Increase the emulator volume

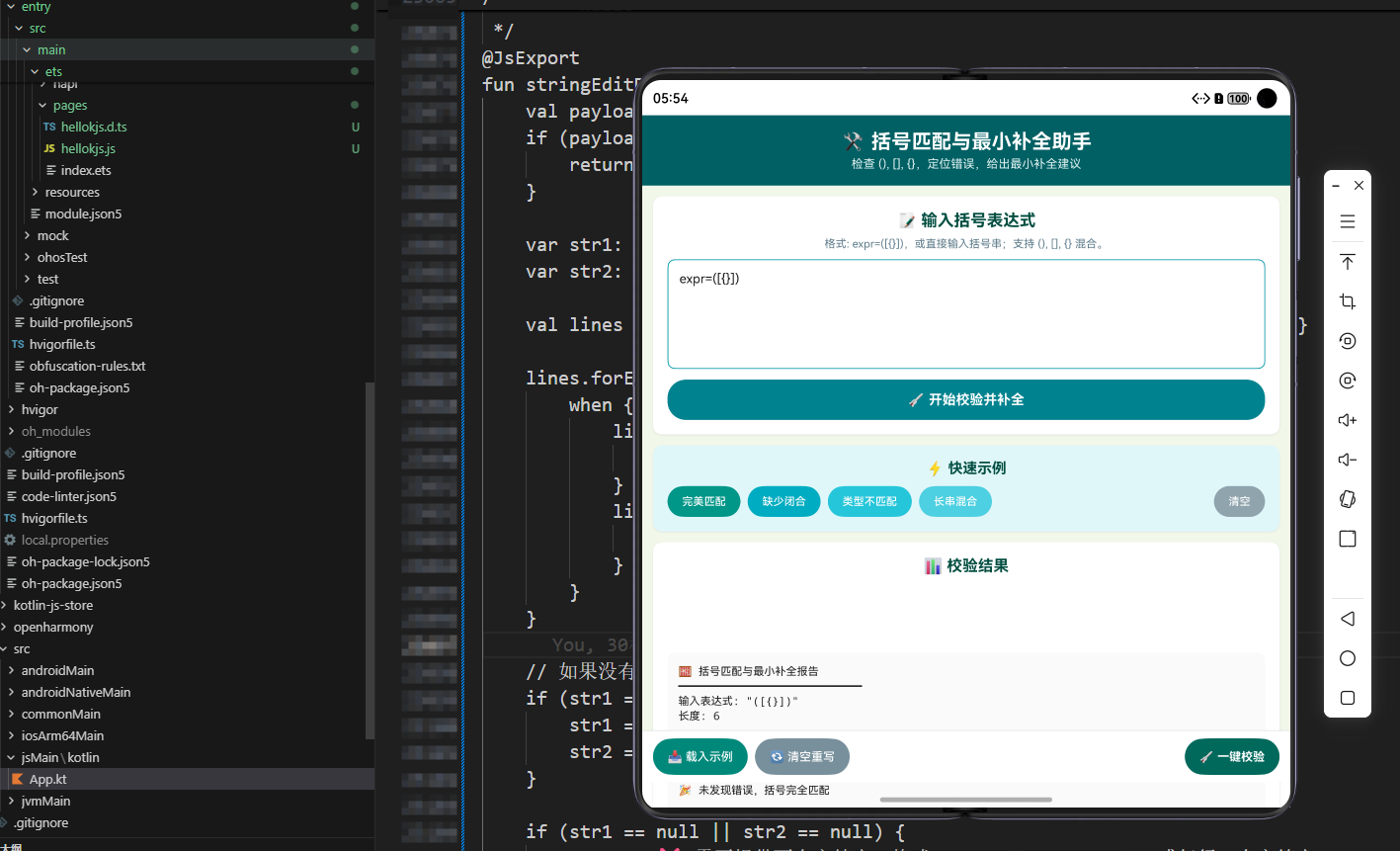click(x=1347, y=419)
